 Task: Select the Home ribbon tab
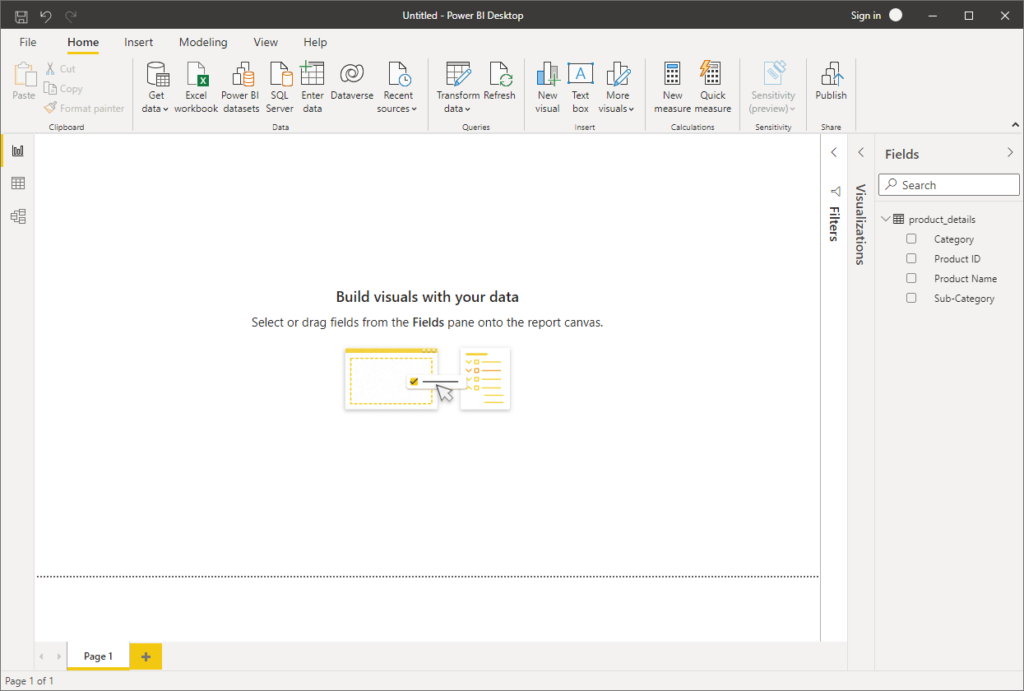click(83, 42)
